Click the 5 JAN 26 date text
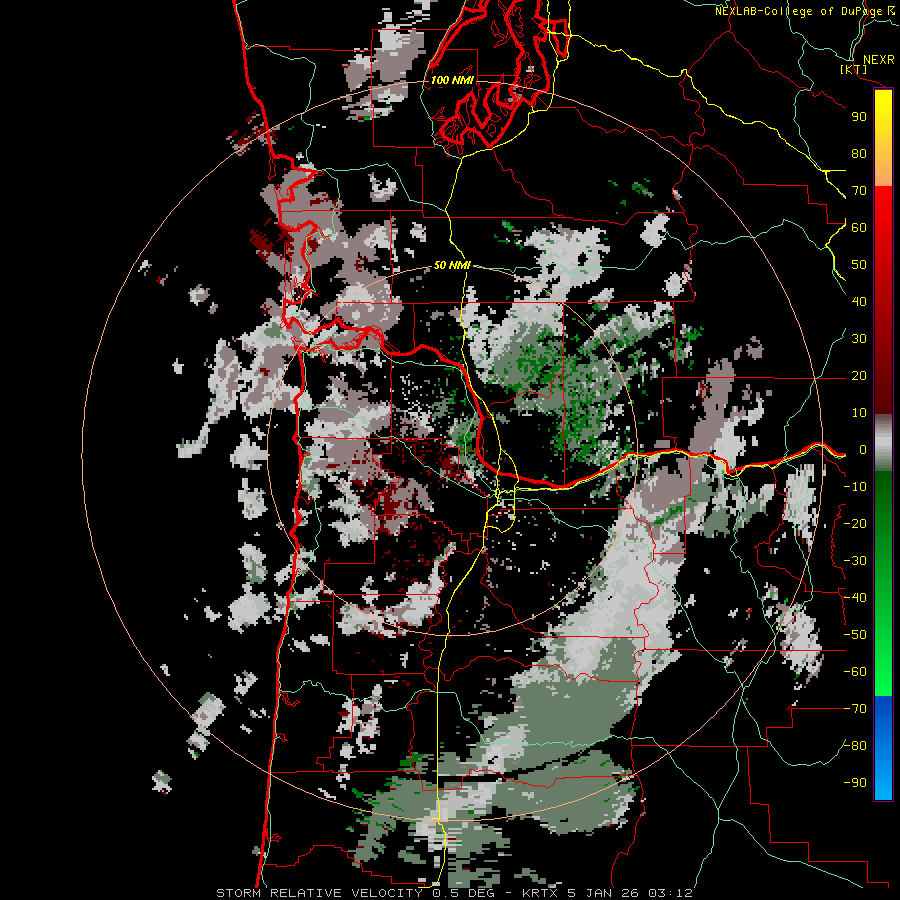The height and width of the screenshot is (900, 900). tap(603, 893)
